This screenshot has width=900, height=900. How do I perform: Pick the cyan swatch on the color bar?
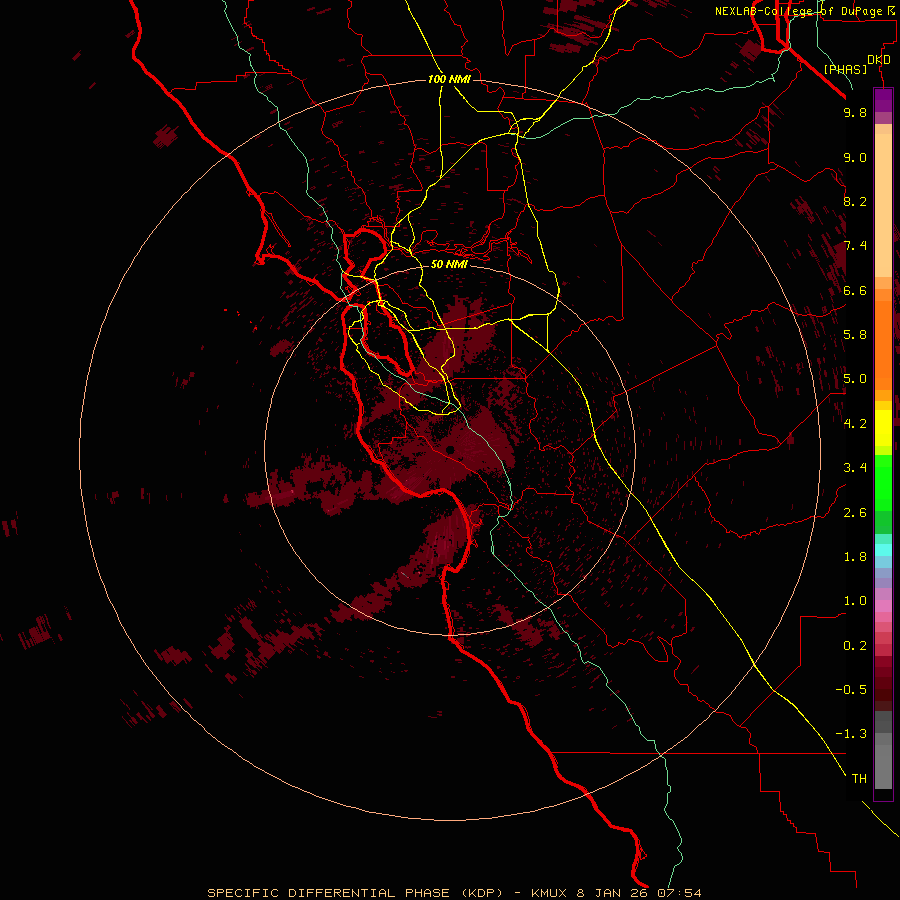[883, 550]
